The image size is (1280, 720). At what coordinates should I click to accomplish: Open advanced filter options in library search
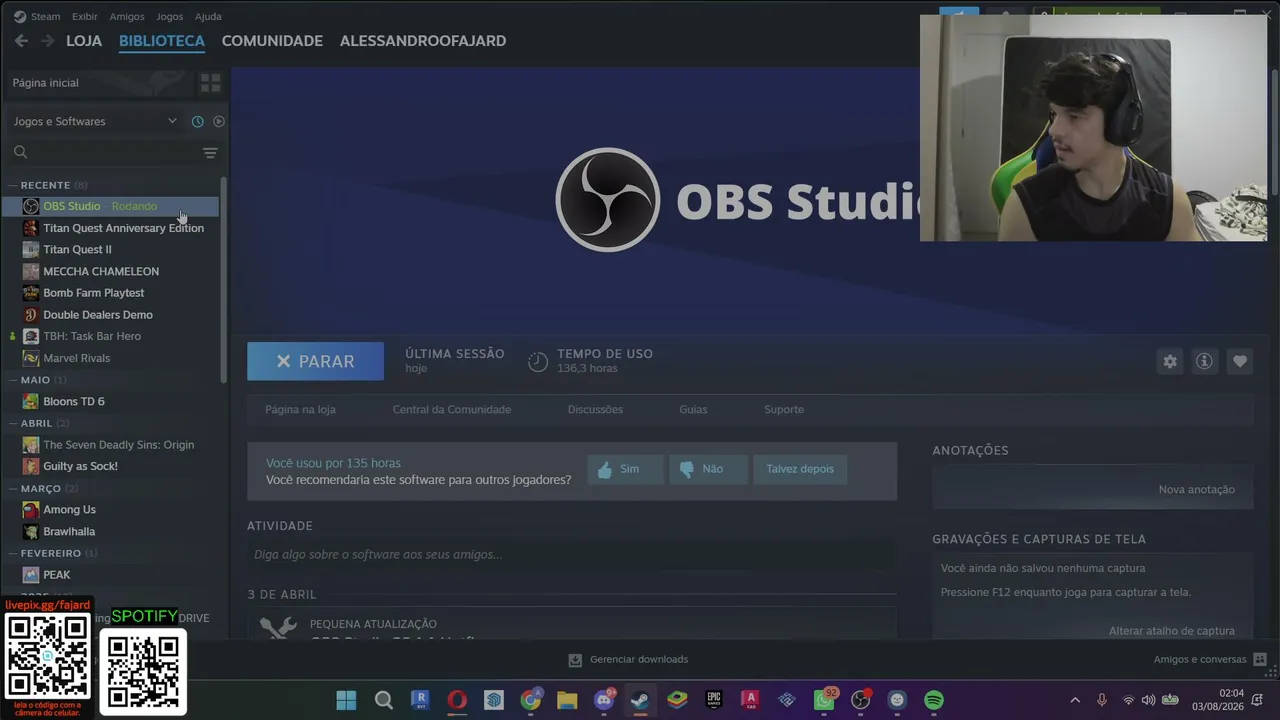click(210, 153)
